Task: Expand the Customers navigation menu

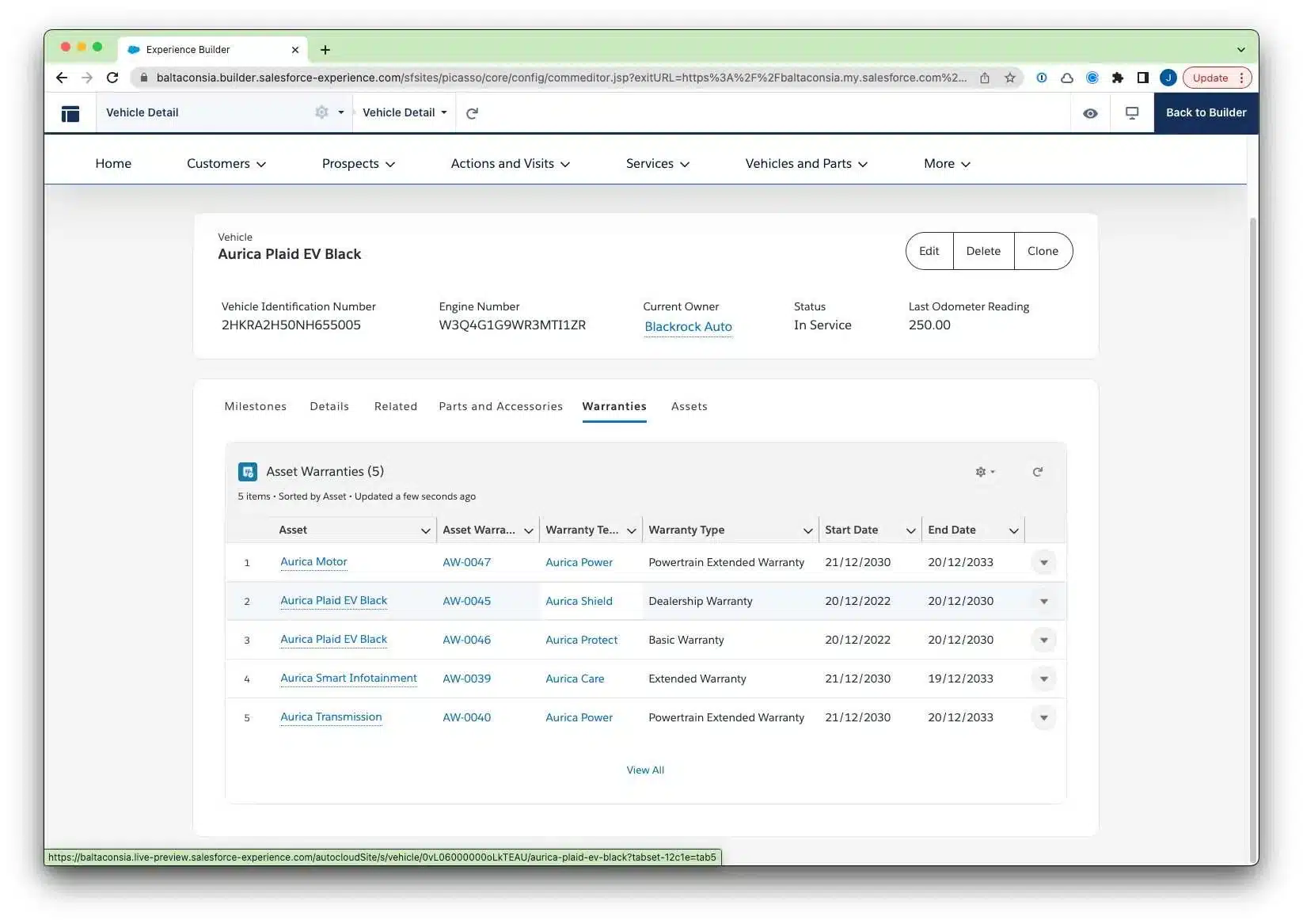Action: (226, 164)
